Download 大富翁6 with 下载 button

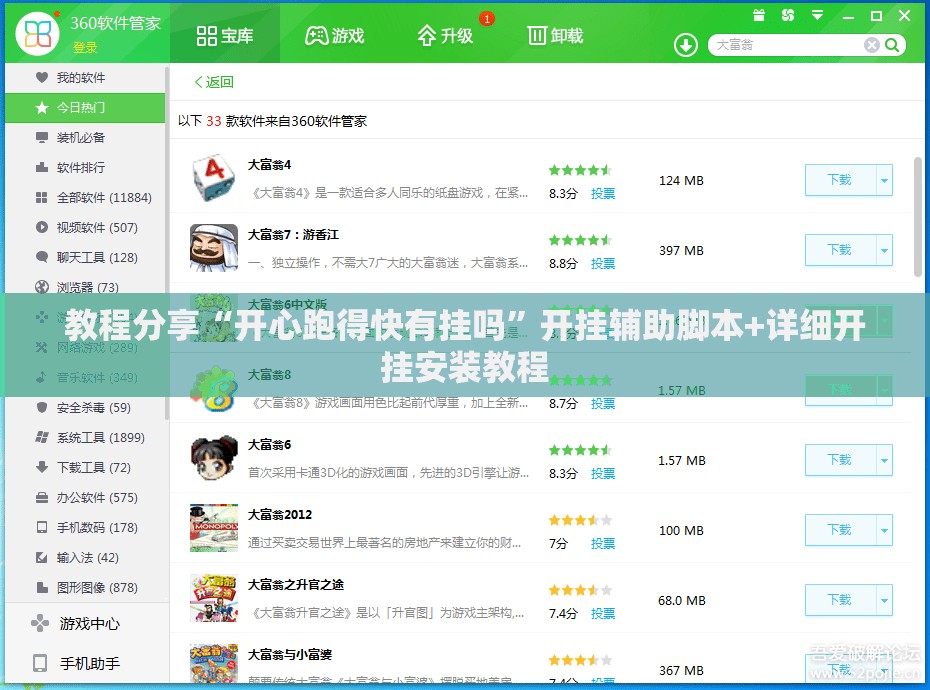[840, 460]
